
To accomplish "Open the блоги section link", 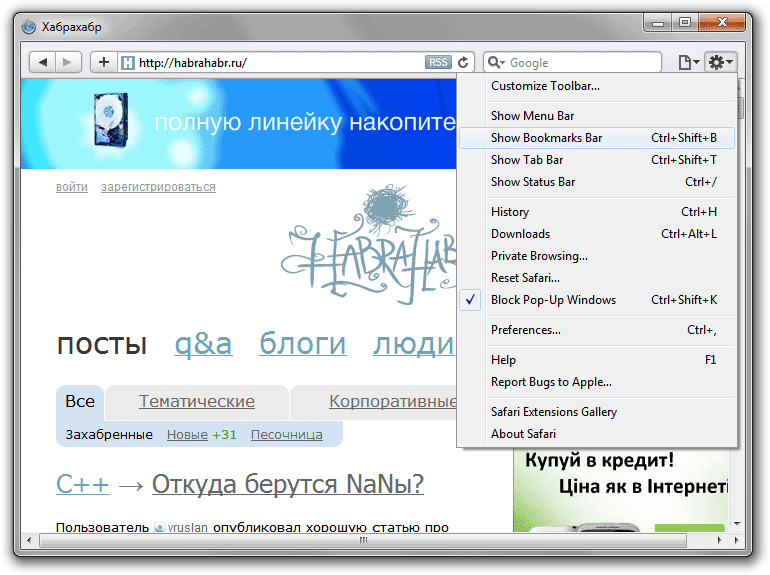I will [302, 344].
